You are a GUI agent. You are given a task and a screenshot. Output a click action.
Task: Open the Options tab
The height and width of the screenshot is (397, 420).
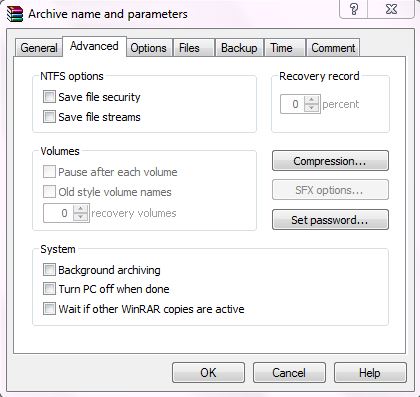149,48
